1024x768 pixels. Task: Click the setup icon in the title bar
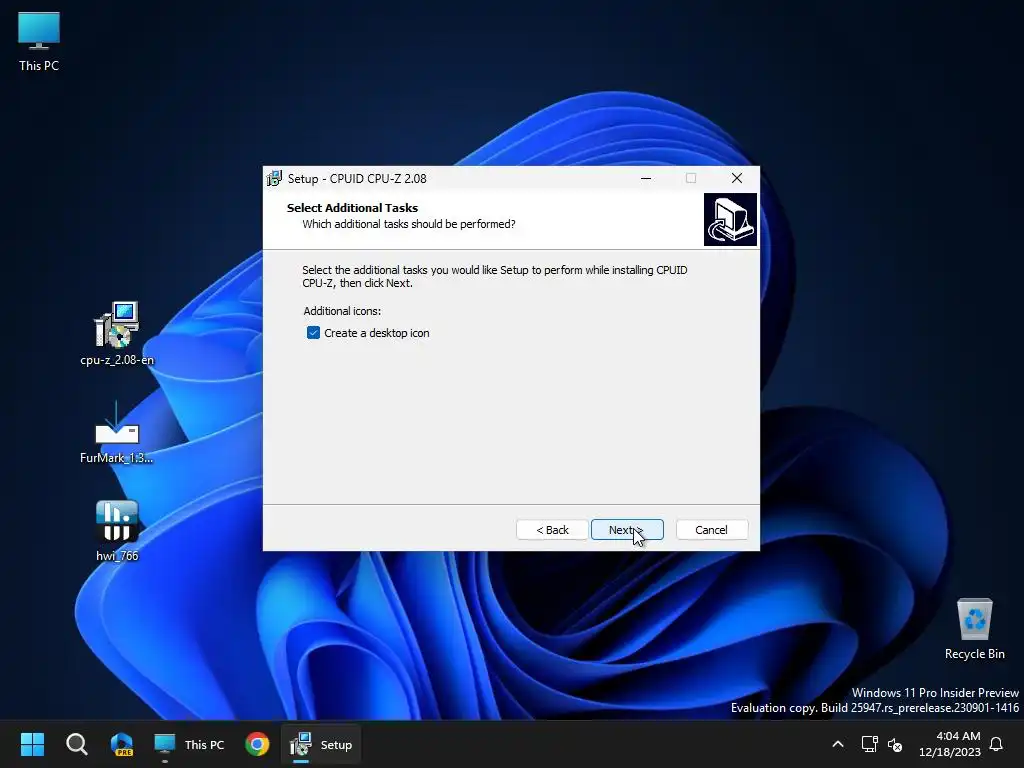pyautogui.click(x=274, y=178)
